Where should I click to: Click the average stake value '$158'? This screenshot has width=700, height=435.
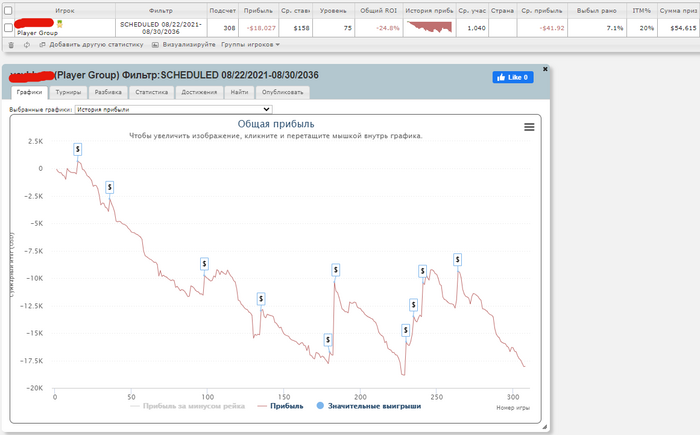click(x=301, y=28)
